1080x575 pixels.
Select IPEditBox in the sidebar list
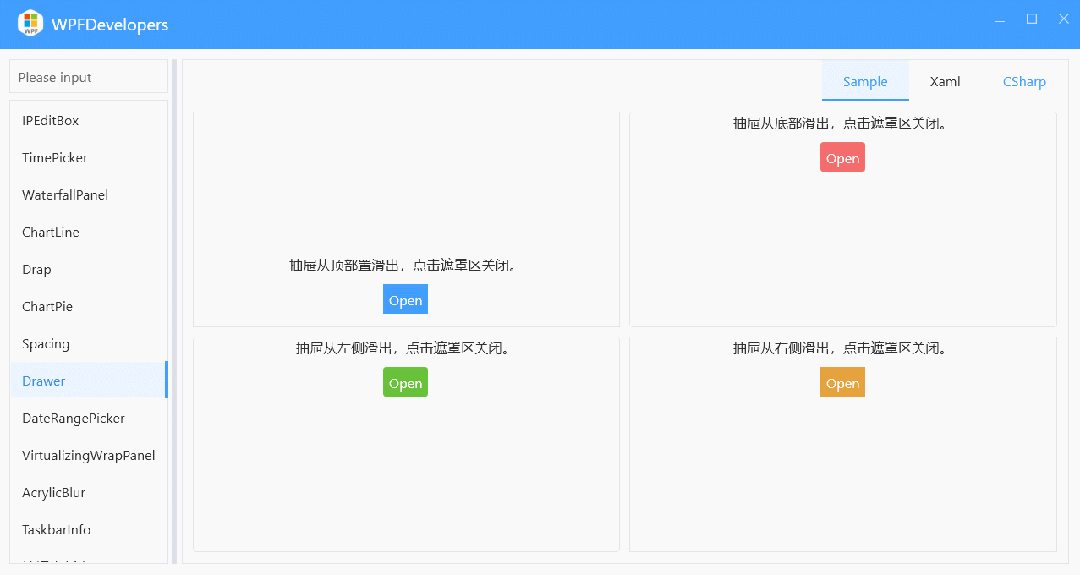pos(88,121)
